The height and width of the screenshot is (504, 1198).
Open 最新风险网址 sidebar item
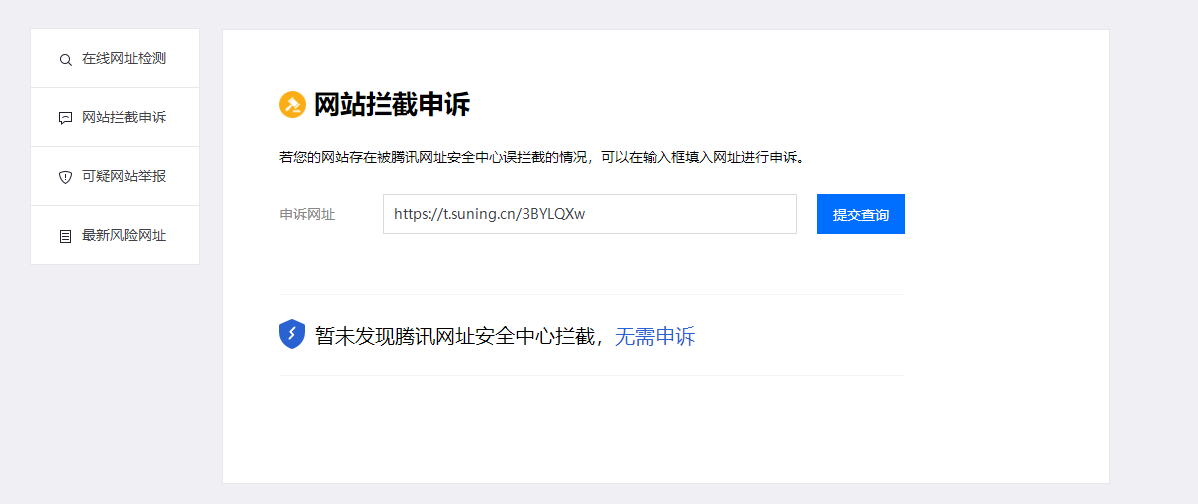[115, 235]
